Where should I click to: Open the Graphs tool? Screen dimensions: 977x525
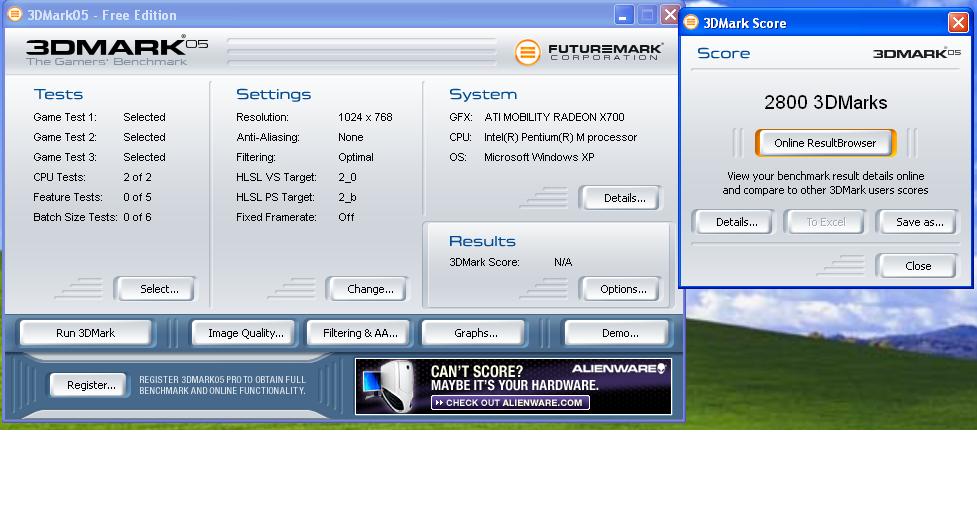(x=474, y=333)
